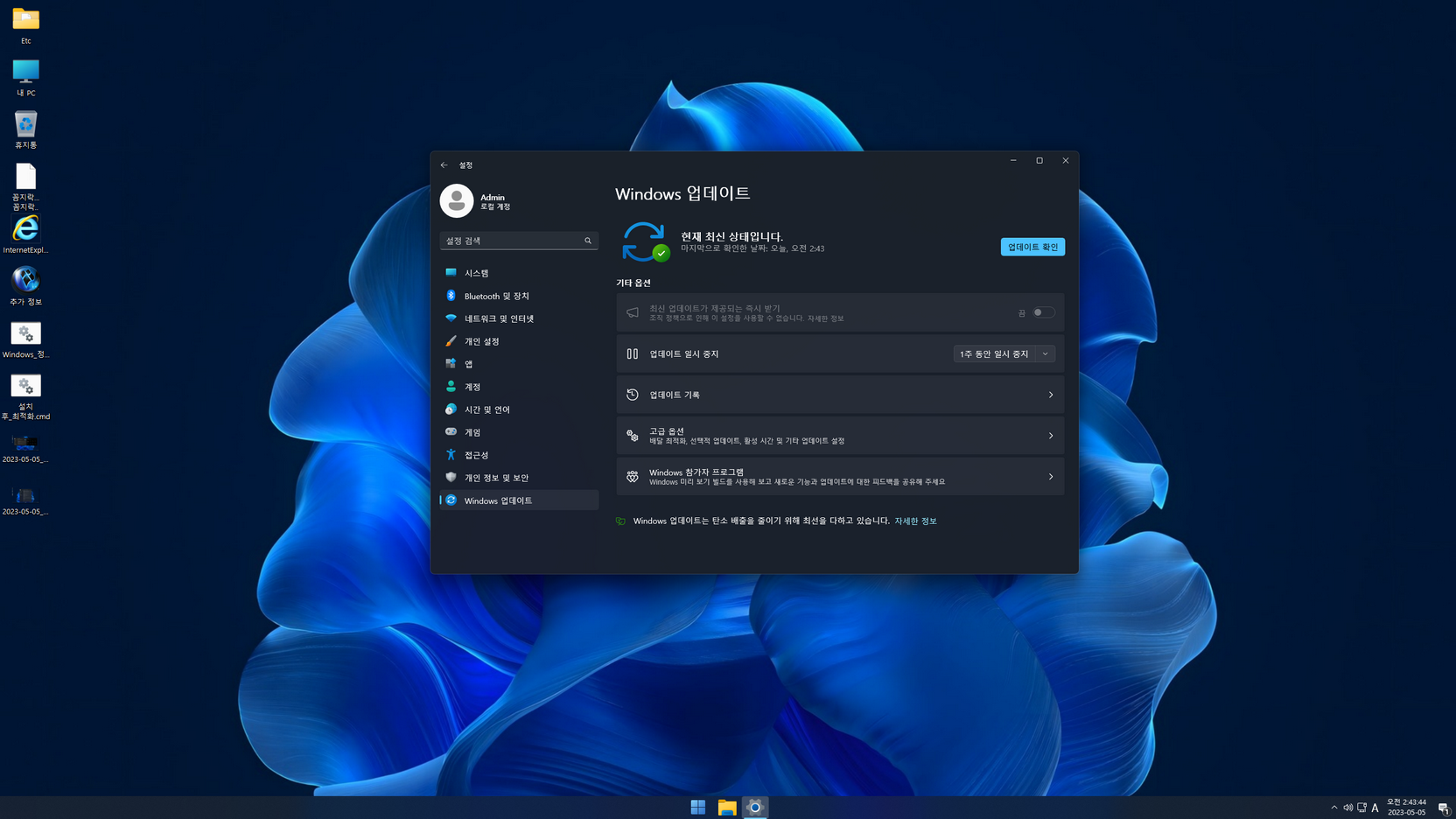Show hidden icons in system tray
This screenshot has width=1456, height=819.
coord(1333,808)
